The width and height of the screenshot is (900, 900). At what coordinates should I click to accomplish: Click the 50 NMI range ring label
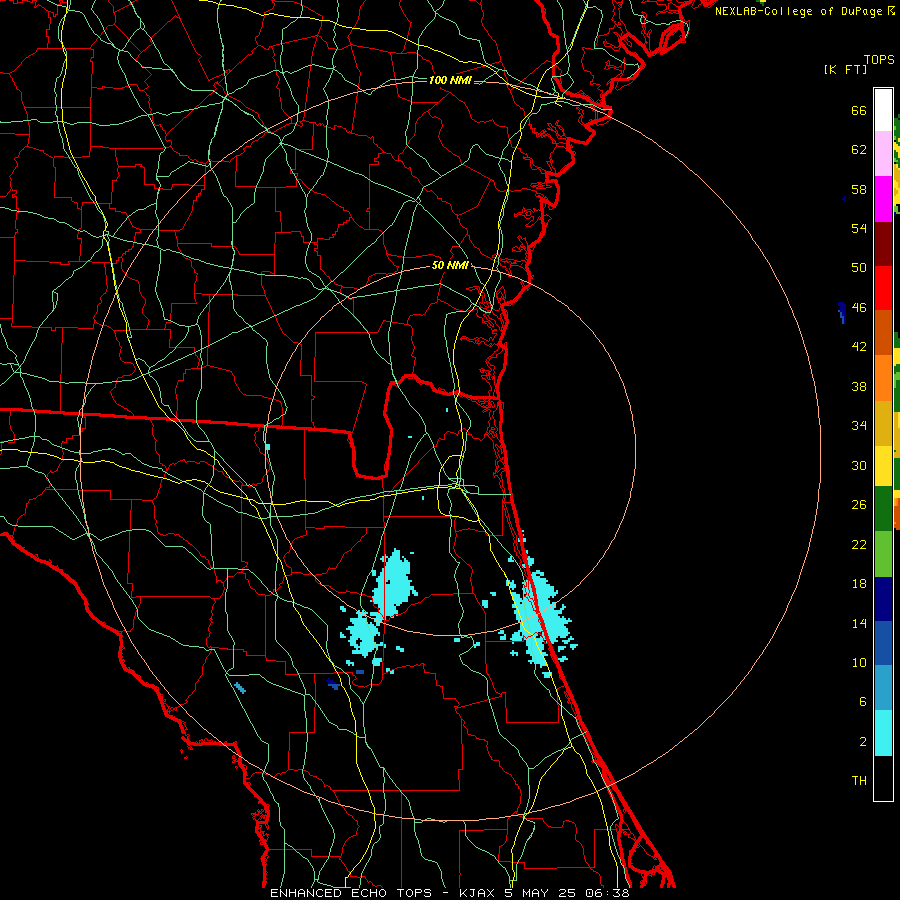click(450, 265)
